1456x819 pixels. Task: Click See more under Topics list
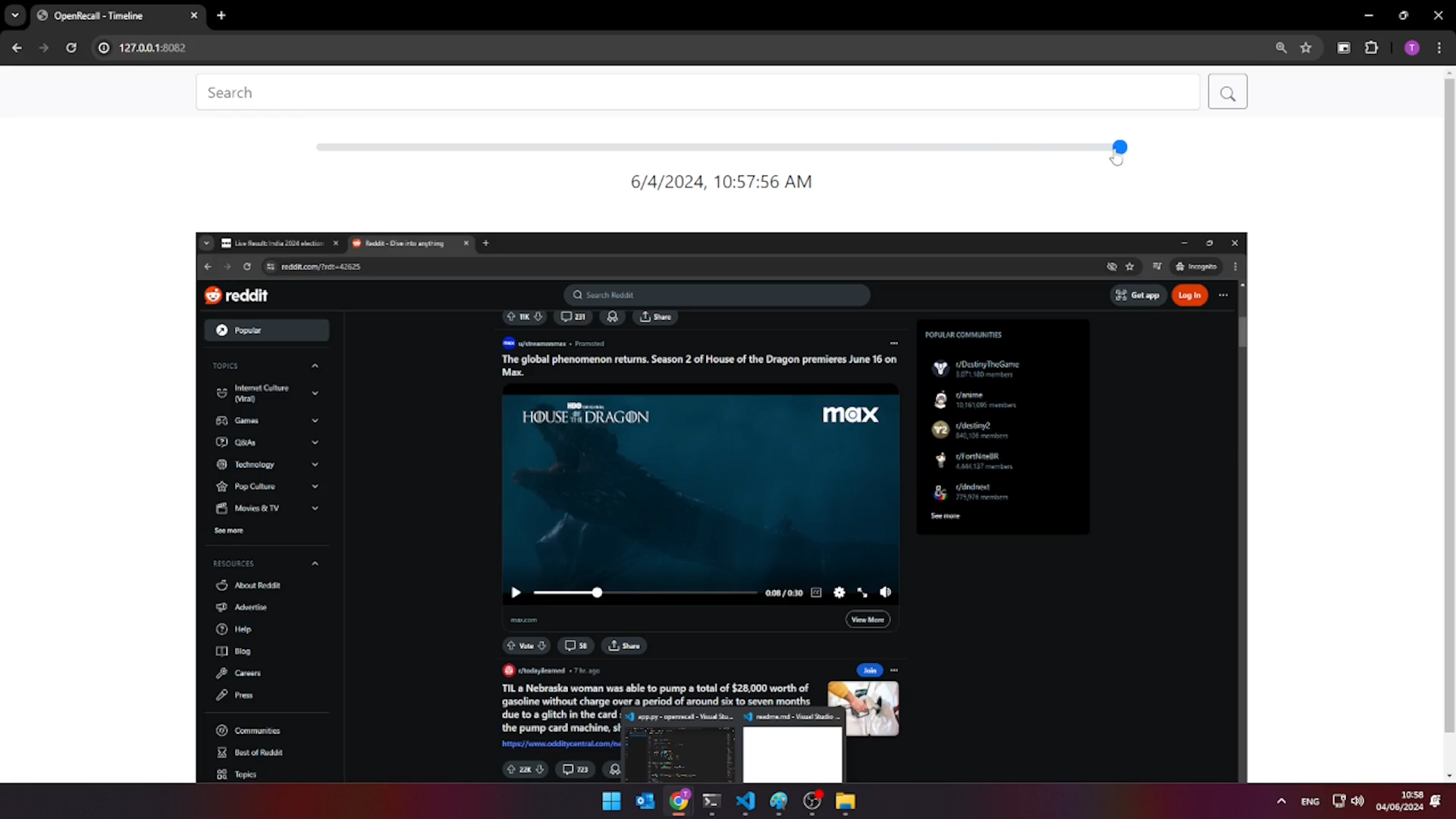click(228, 530)
